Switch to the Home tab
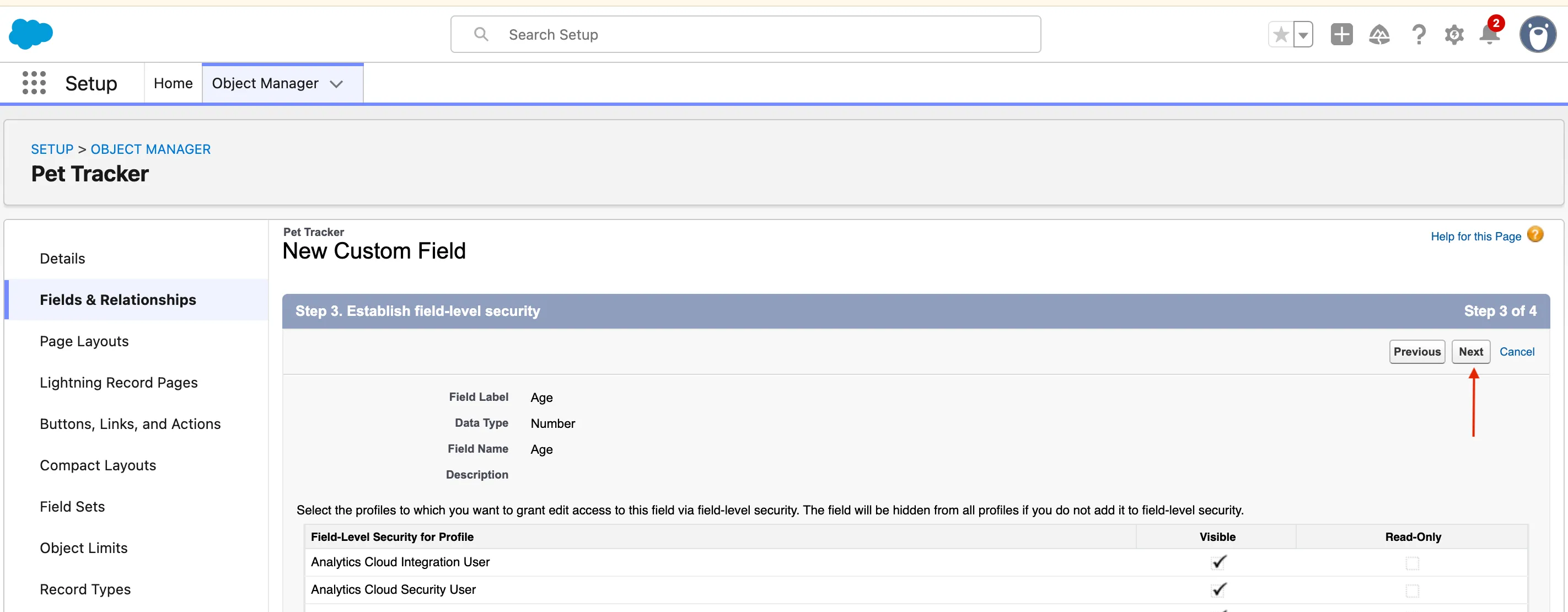 click(173, 83)
